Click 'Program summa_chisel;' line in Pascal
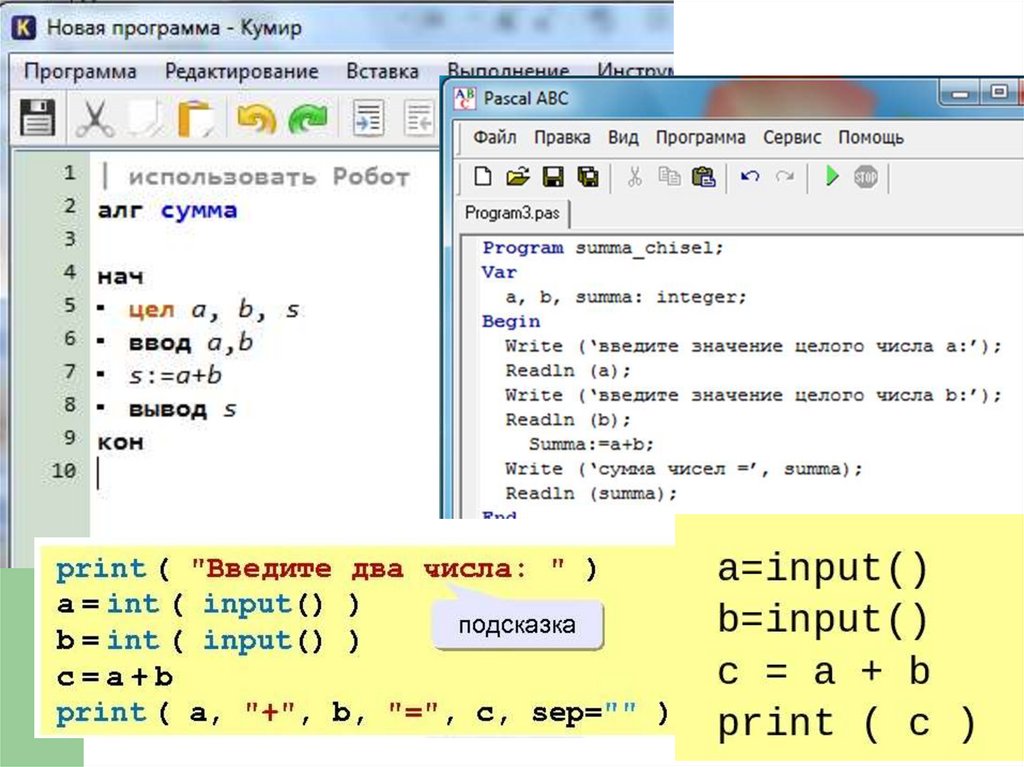Screen dimensions: 1024x767 (x=603, y=248)
